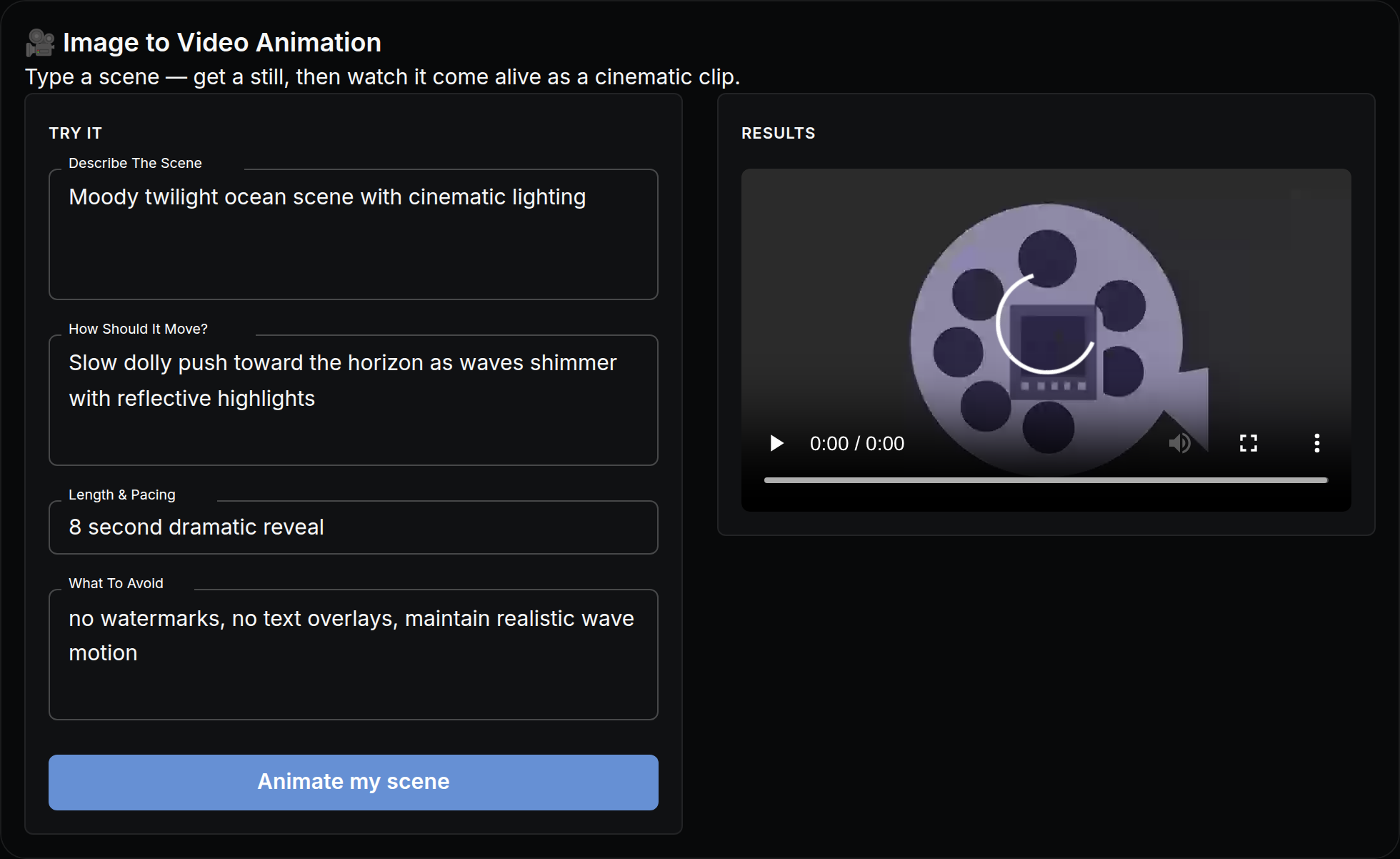
Task: Click the What To Avoid label
Action: (x=116, y=583)
